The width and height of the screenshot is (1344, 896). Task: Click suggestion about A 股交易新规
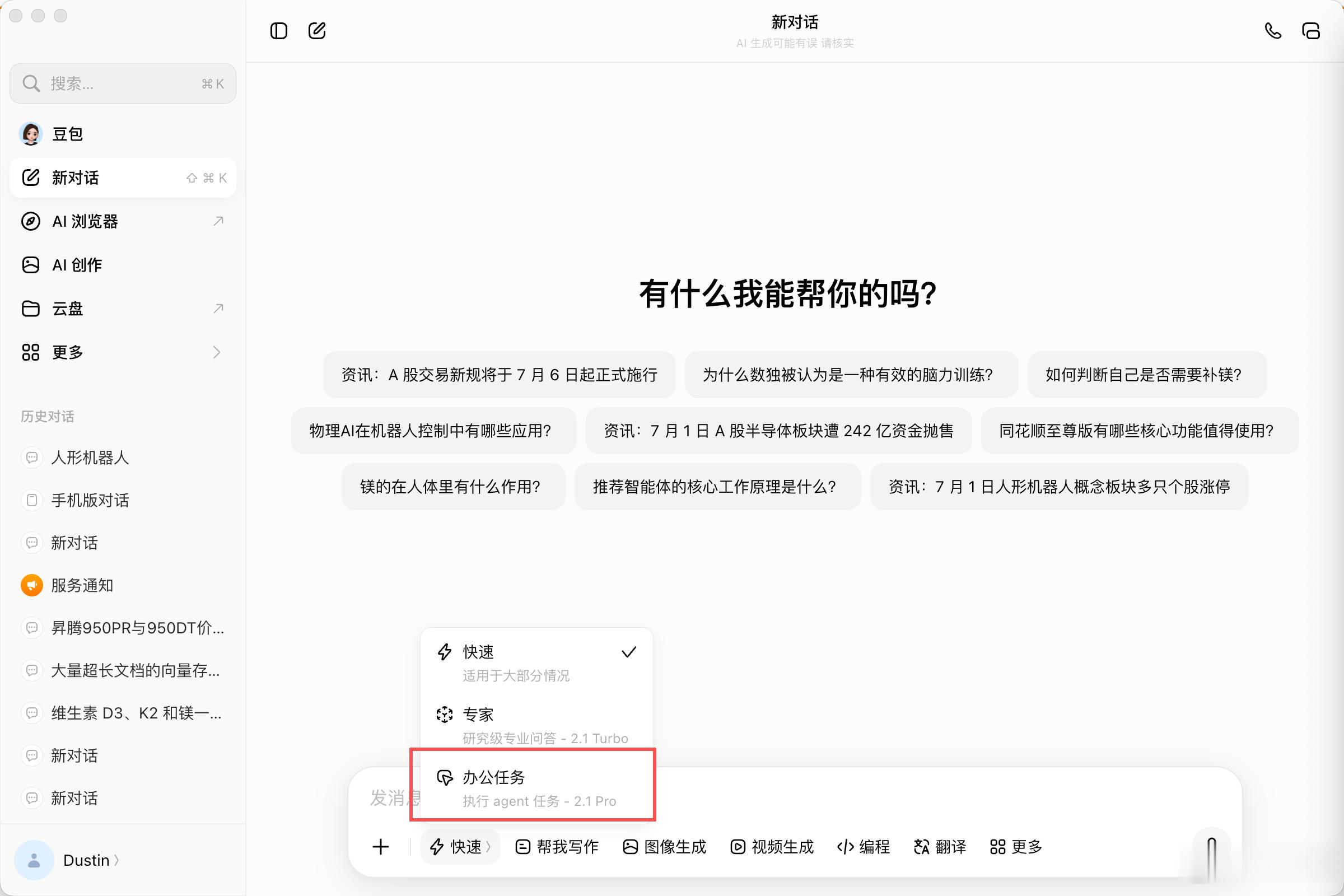tap(500, 375)
